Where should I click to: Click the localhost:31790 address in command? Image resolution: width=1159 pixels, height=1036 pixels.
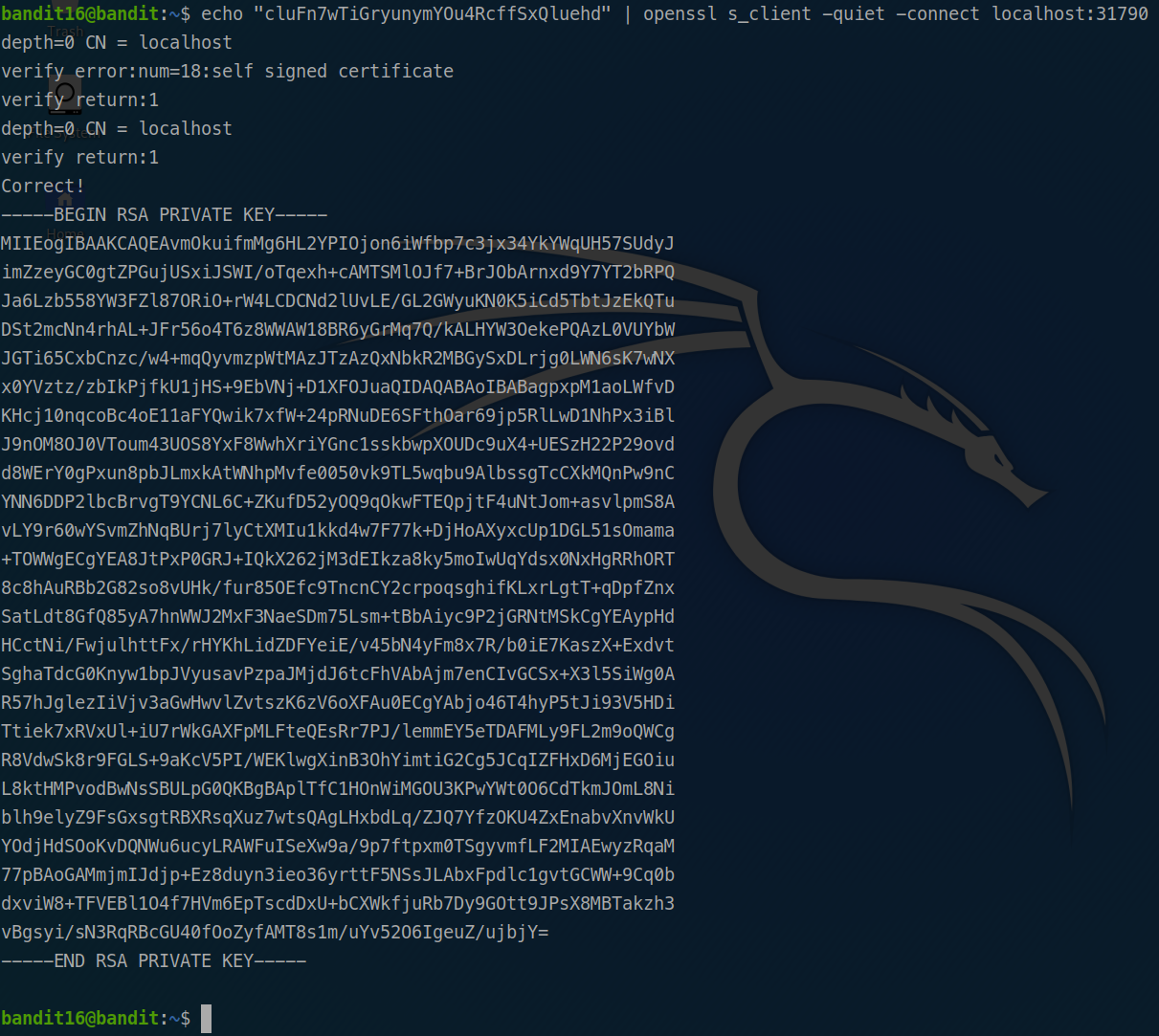1069,13
